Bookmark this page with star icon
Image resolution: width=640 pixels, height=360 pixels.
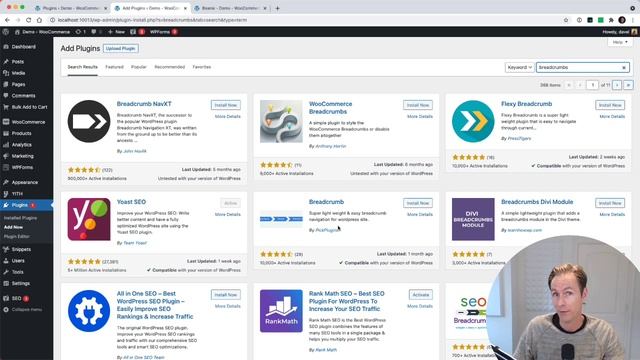[566, 20]
